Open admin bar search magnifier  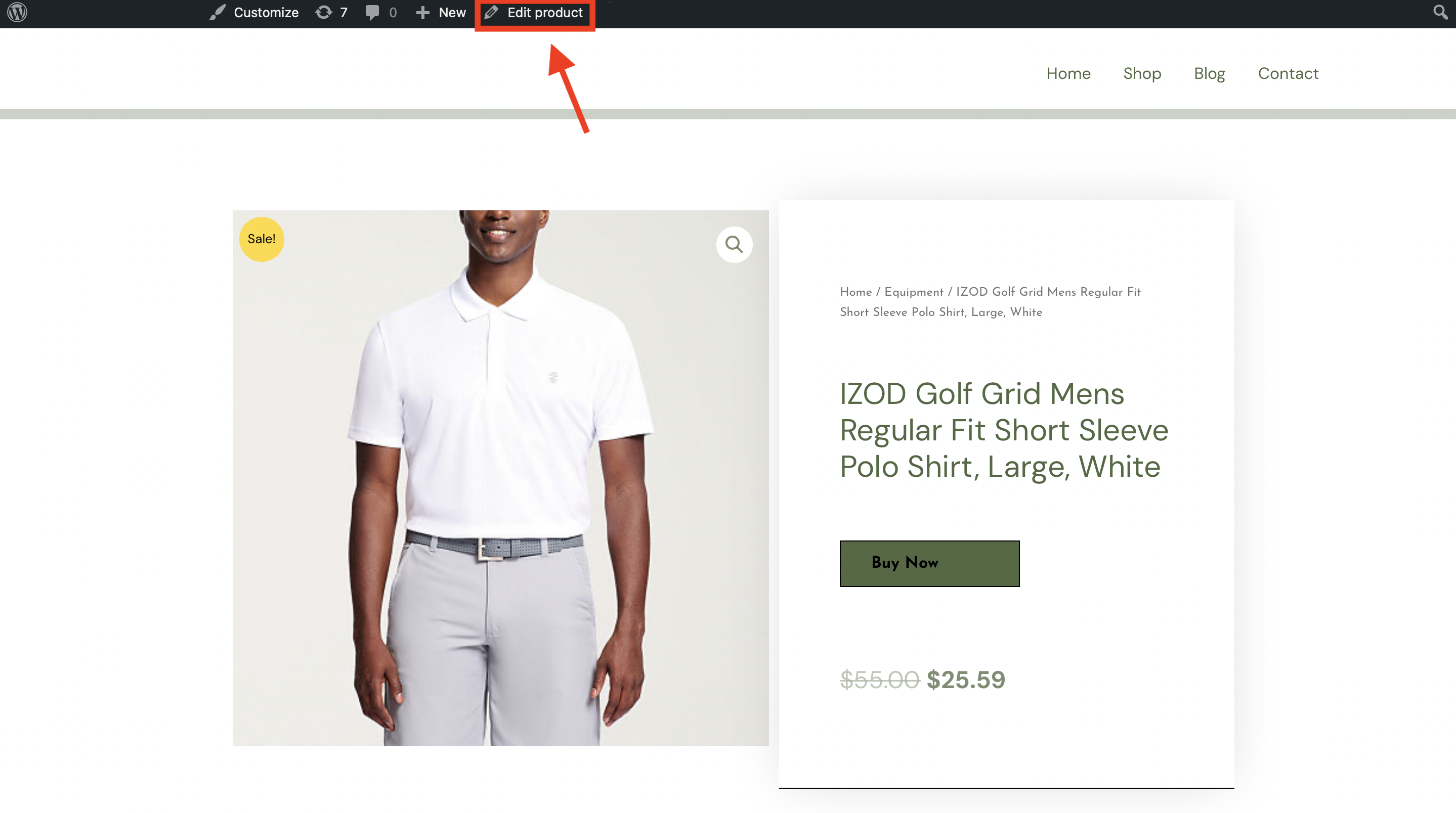(1440, 13)
